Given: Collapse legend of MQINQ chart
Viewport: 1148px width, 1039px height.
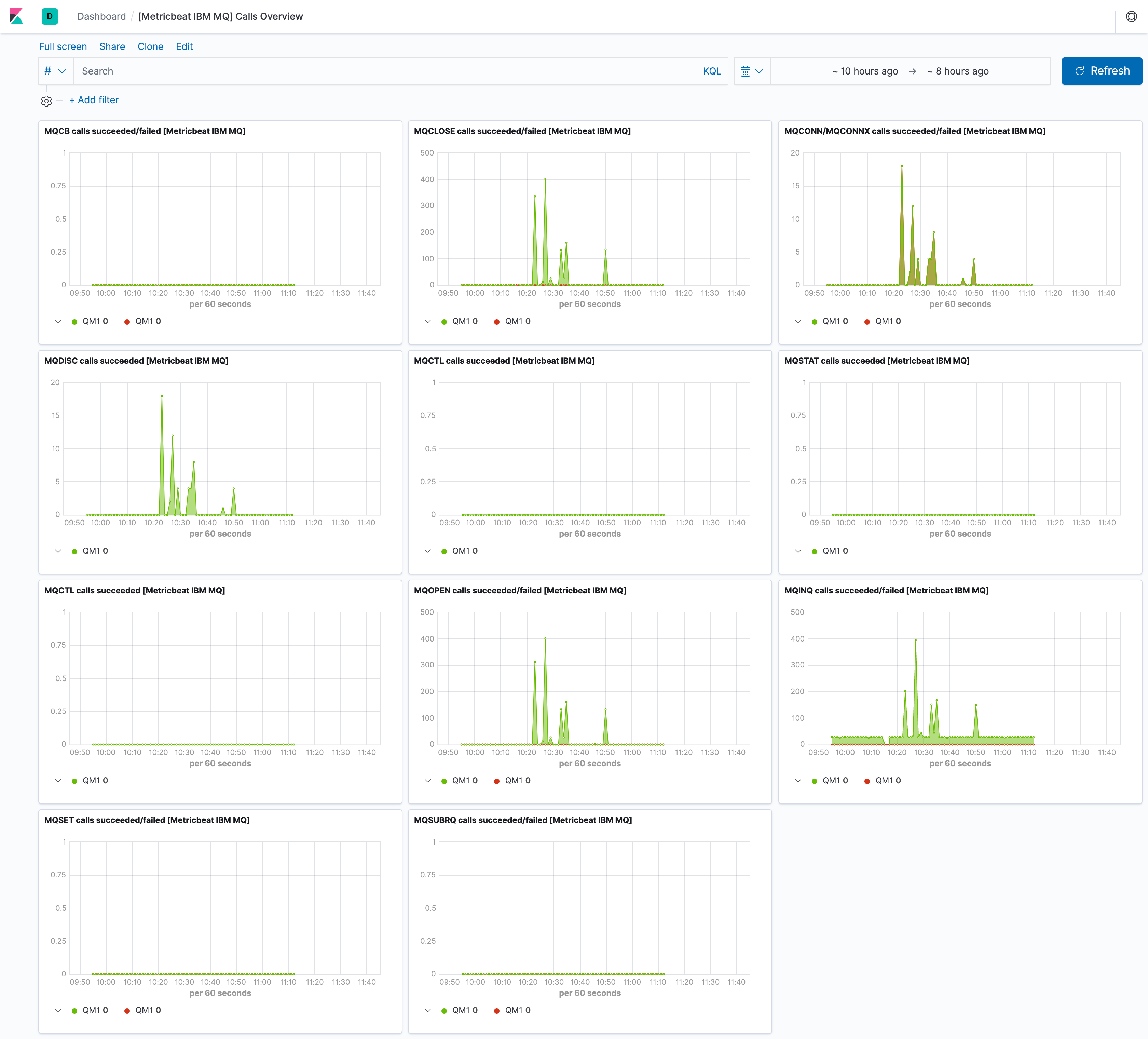Looking at the screenshot, I should 798,780.
